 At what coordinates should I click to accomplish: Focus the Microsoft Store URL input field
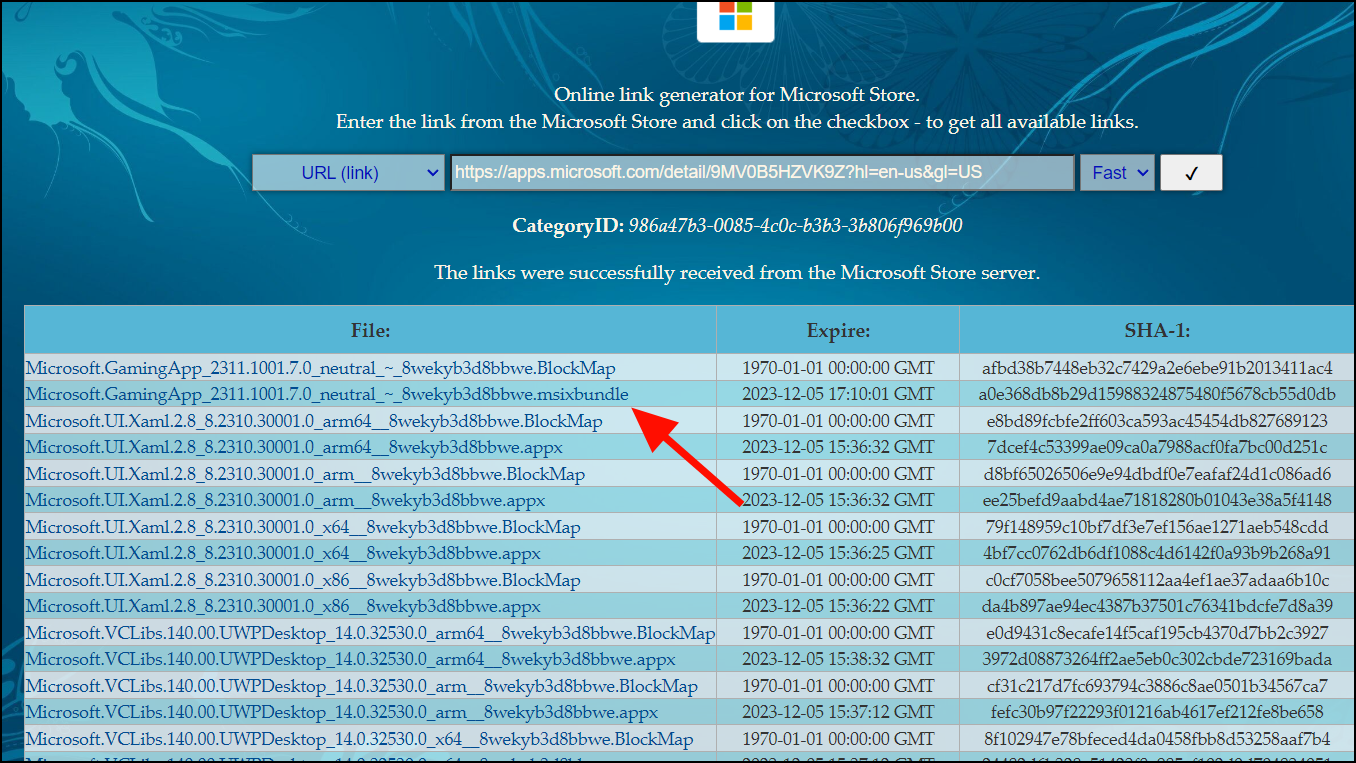pos(762,172)
